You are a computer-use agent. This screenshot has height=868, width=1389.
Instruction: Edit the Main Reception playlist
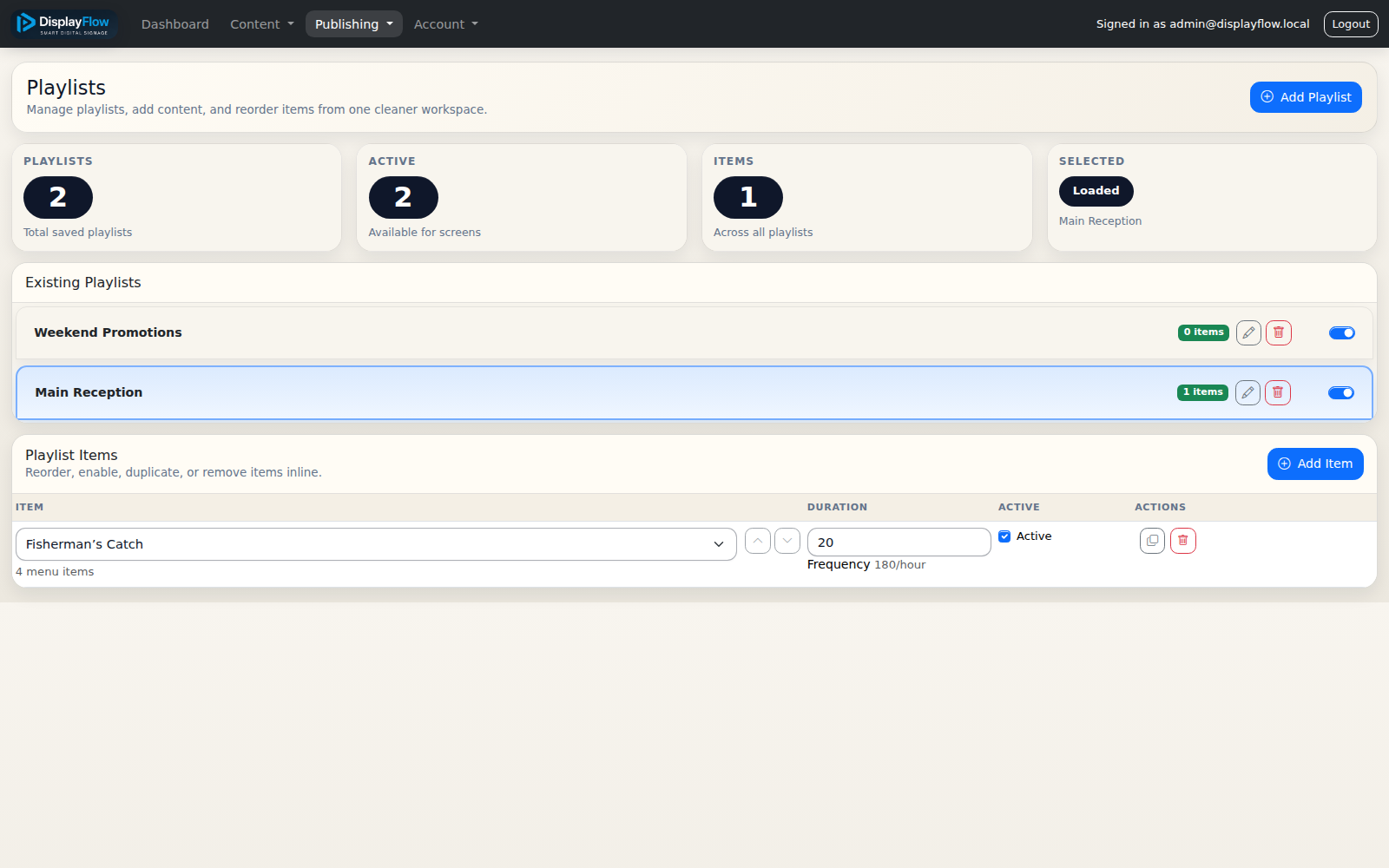click(x=1247, y=392)
